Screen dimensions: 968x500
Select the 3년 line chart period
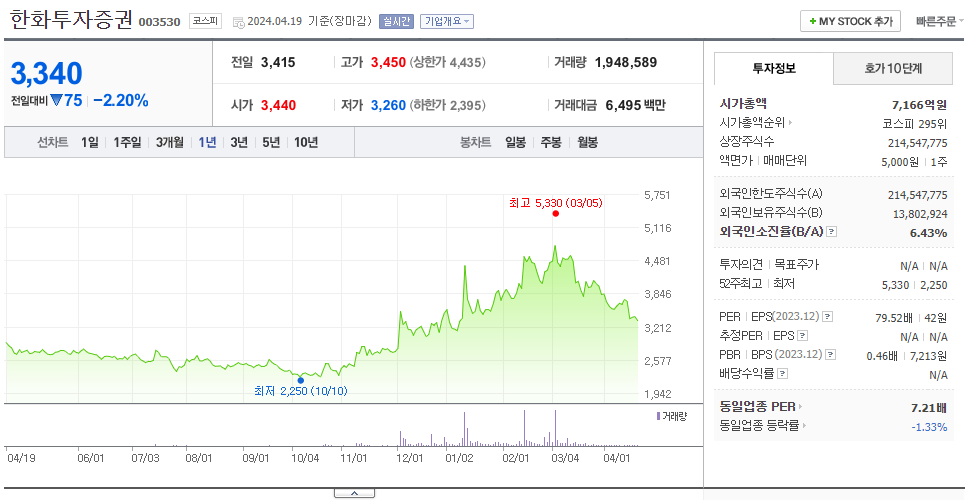pos(239,143)
